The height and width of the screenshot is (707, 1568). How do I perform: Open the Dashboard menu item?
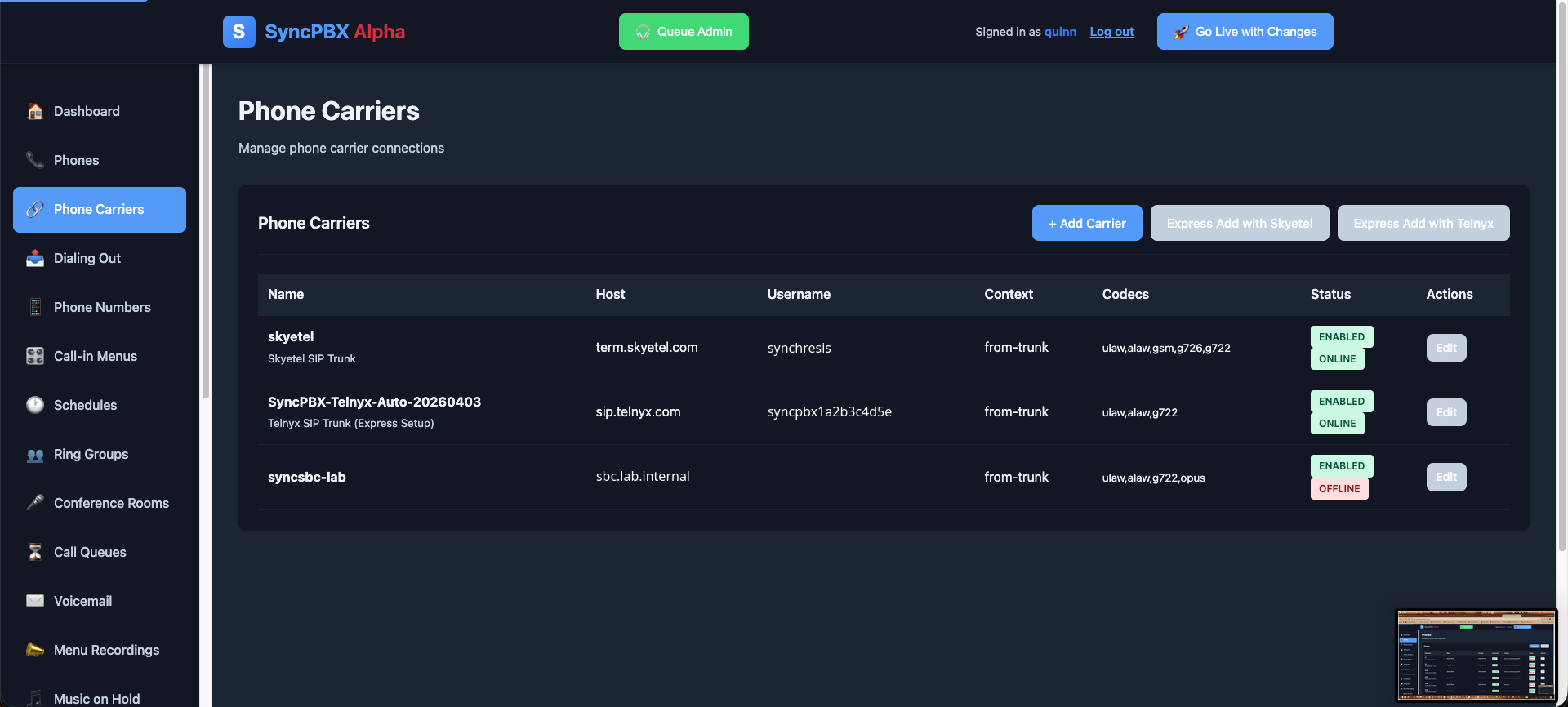[x=100, y=111]
